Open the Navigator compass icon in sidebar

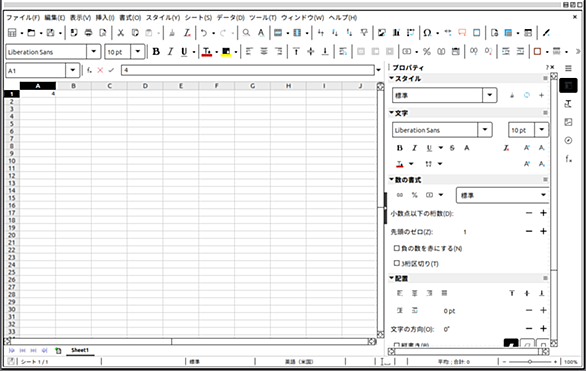pyautogui.click(x=568, y=140)
